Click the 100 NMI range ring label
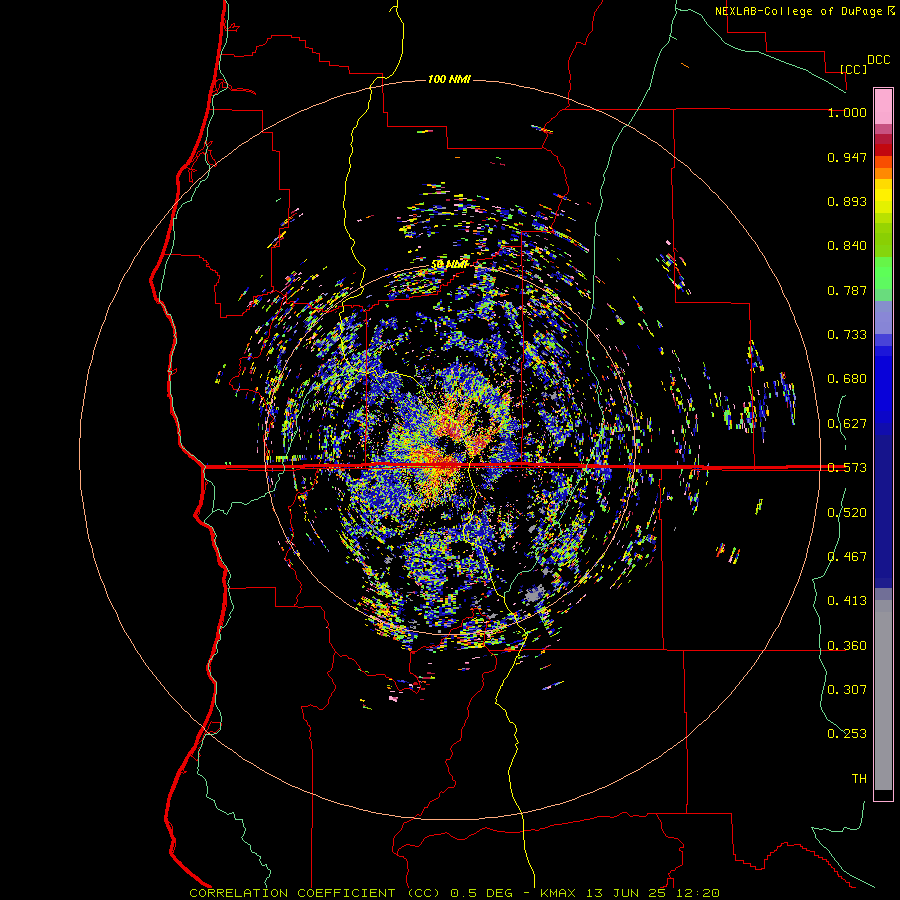Screen dimensions: 900x900 click(449, 79)
